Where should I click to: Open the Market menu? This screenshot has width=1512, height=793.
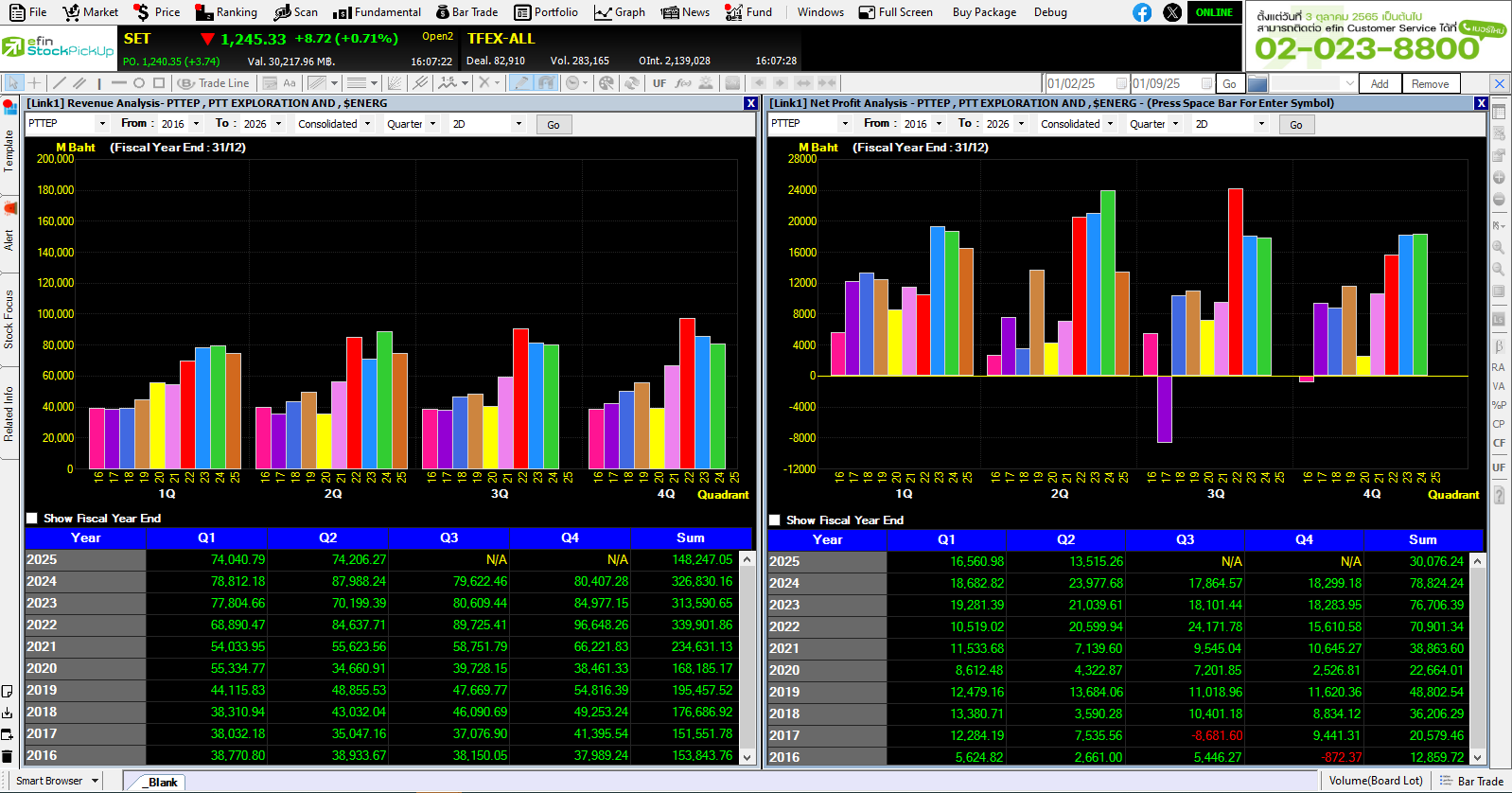tap(90, 12)
